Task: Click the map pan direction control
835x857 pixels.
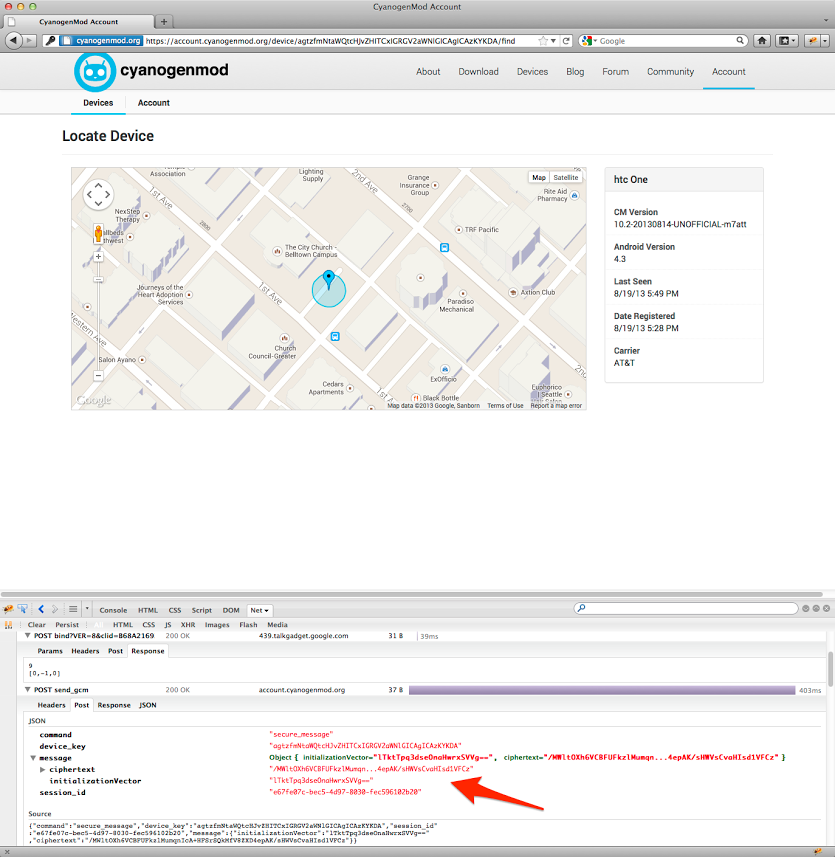Action: point(98,195)
